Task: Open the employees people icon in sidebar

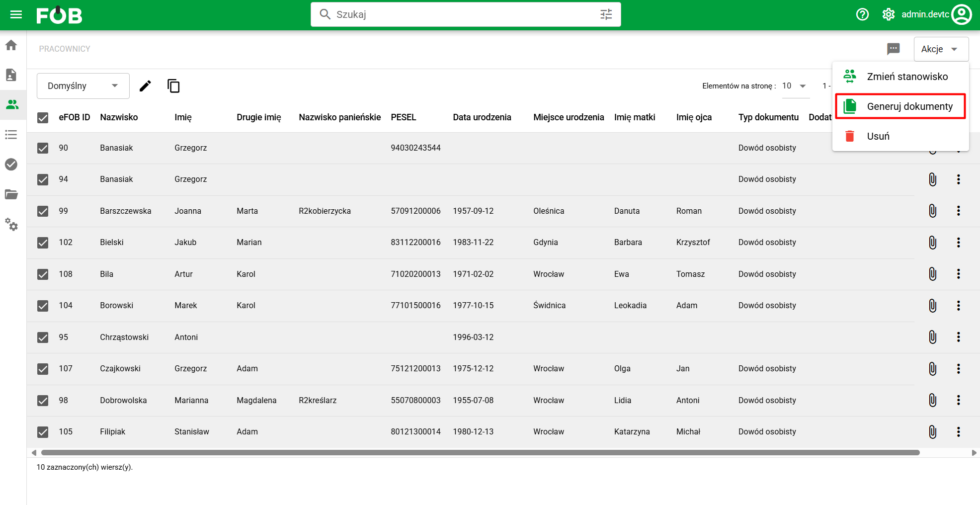Action: coord(12,104)
